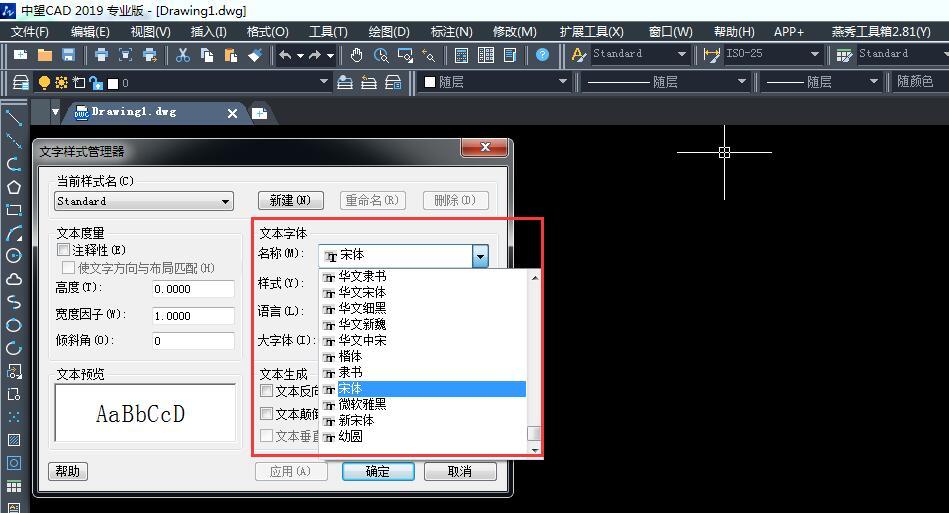Click the 确定 button
The width and height of the screenshot is (949, 513).
[x=378, y=471]
